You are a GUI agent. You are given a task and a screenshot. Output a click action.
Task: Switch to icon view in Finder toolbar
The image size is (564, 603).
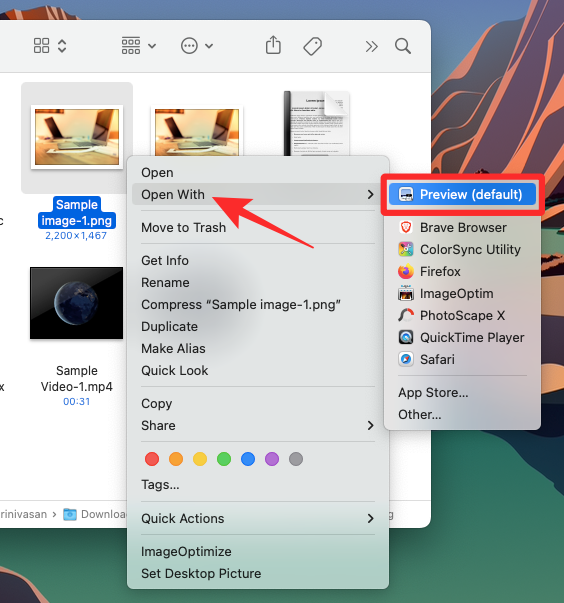42,46
